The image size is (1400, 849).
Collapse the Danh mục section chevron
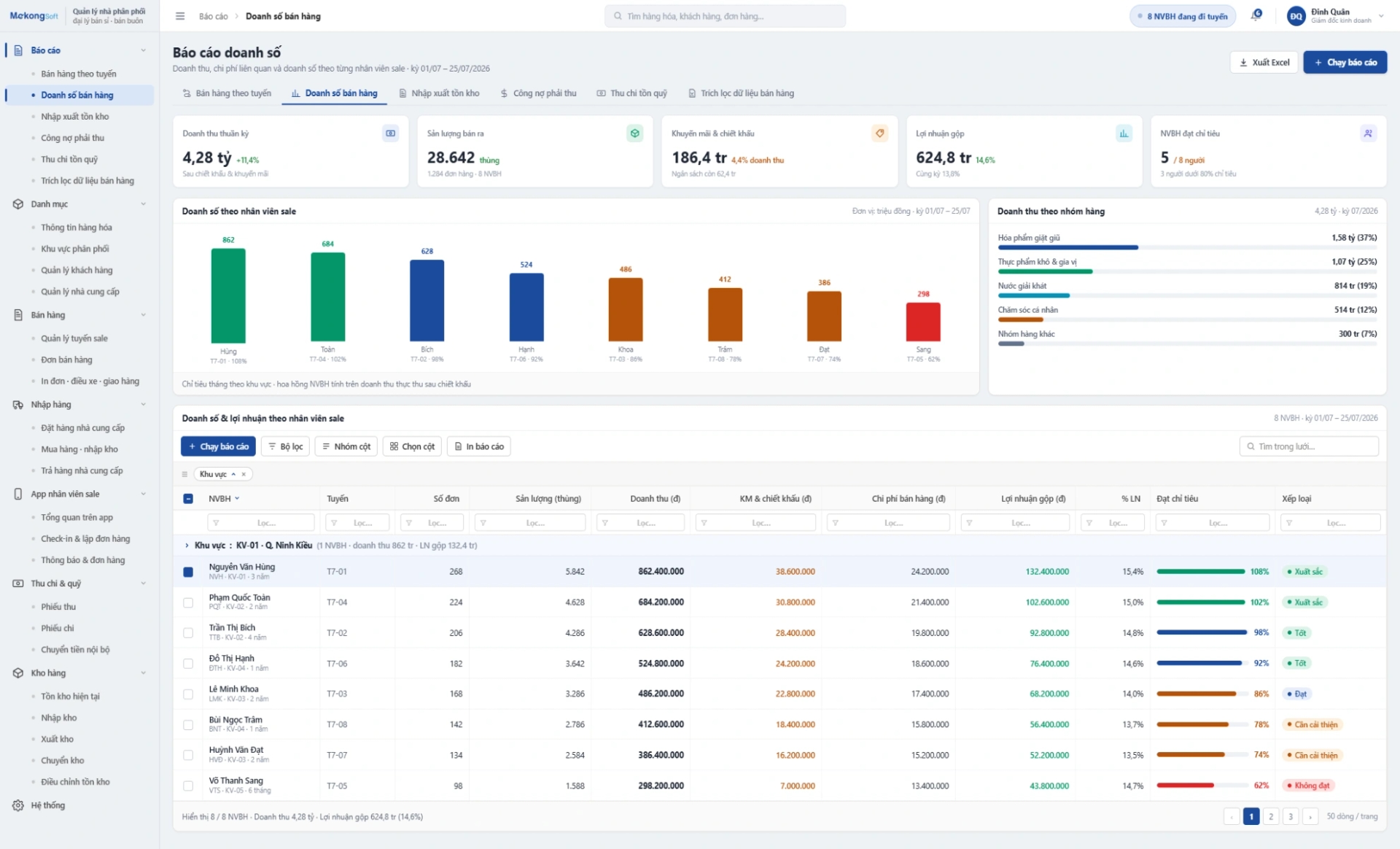point(143,204)
